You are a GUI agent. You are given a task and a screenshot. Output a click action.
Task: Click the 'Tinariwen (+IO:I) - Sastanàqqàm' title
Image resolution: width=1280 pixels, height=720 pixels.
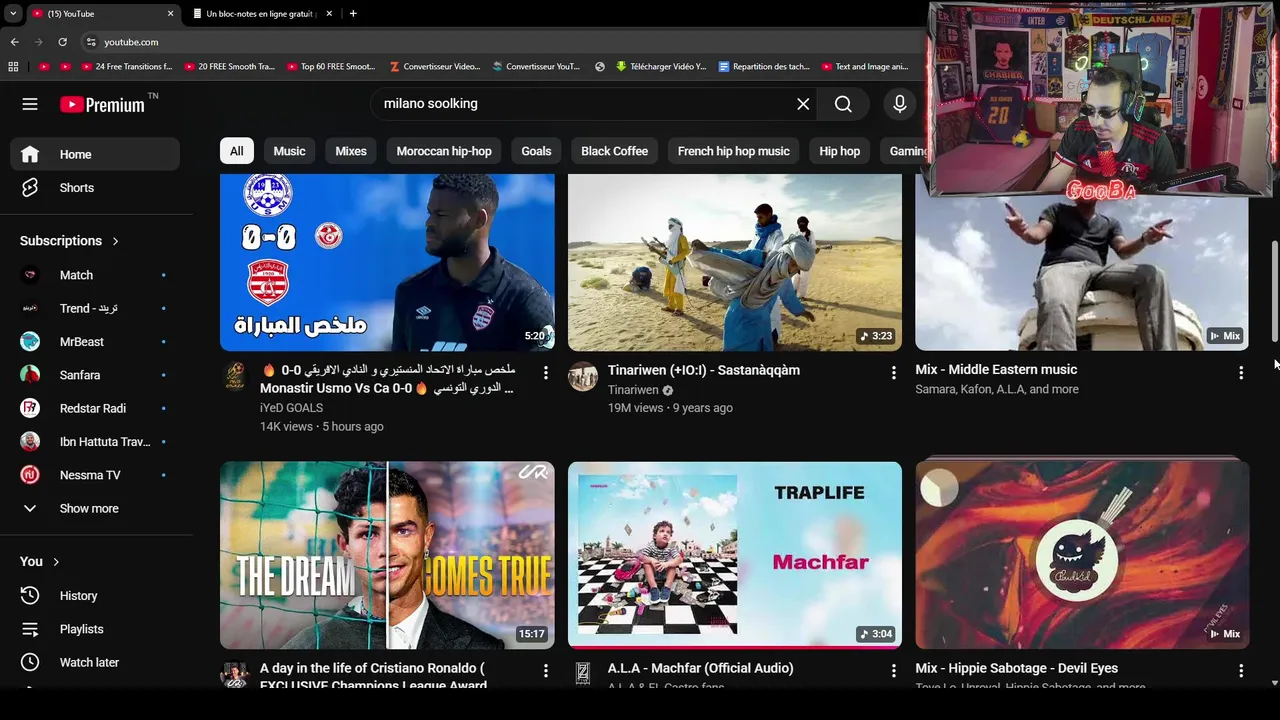[x=704, y=370]
